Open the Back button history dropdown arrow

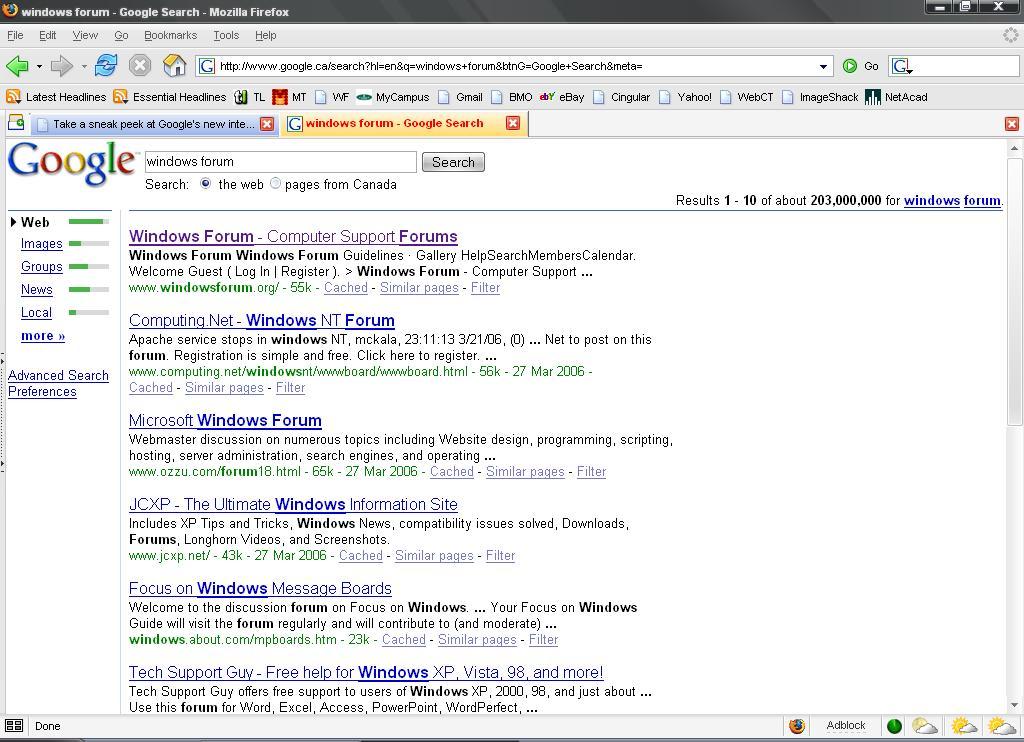point(39,66)
